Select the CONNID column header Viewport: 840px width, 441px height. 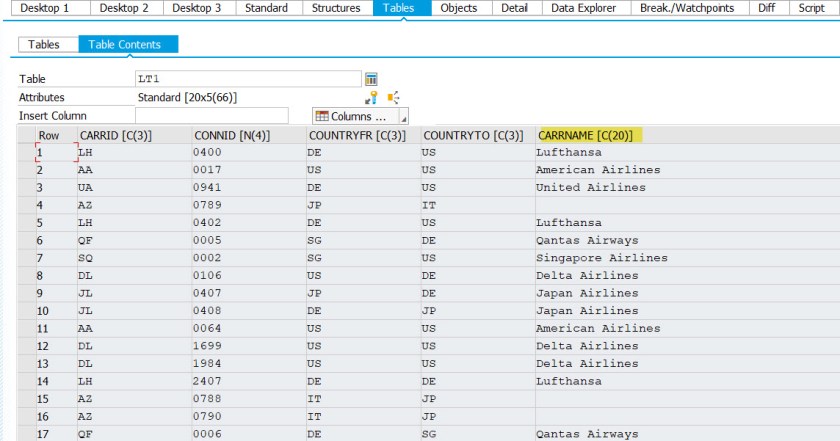click(231, 135)
